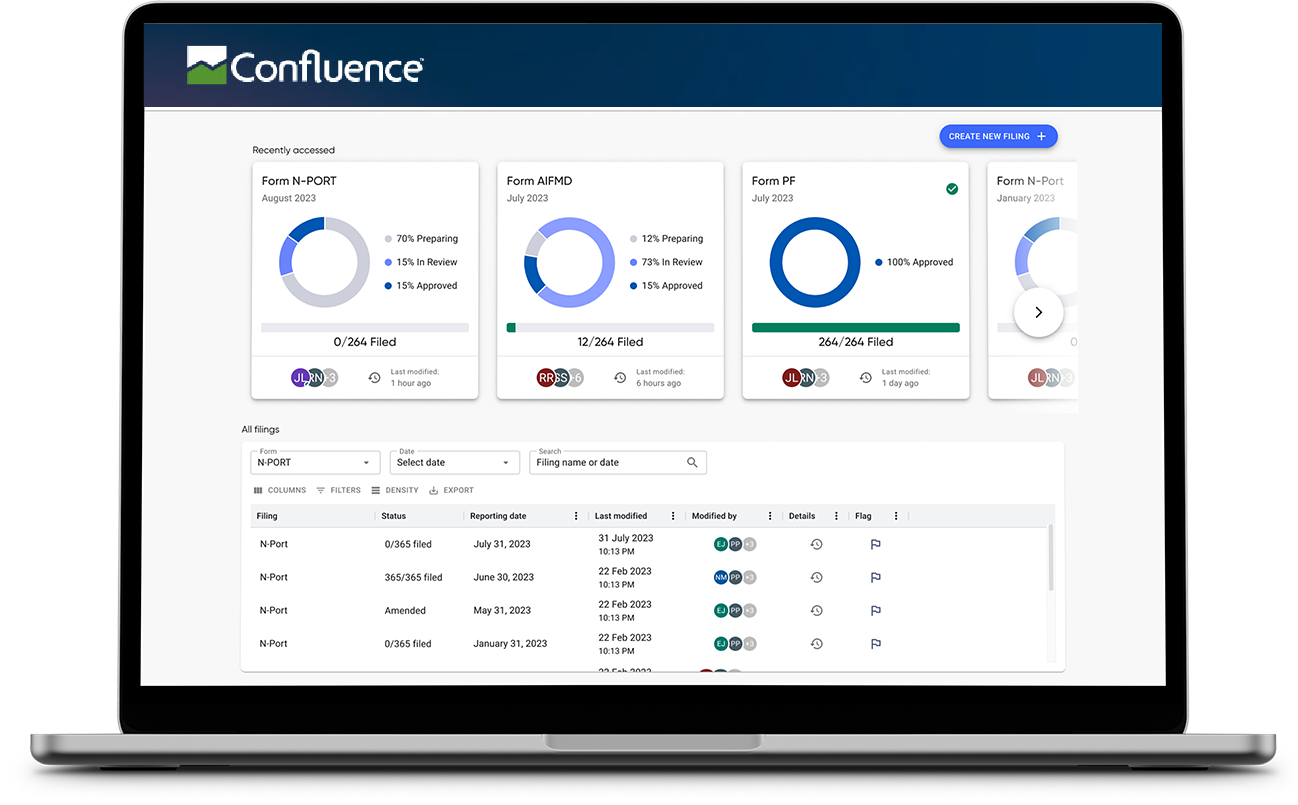Viewport: 1298px width, 805px height.
Task: Open the Modified by column options menu
Action: [770, 516]
